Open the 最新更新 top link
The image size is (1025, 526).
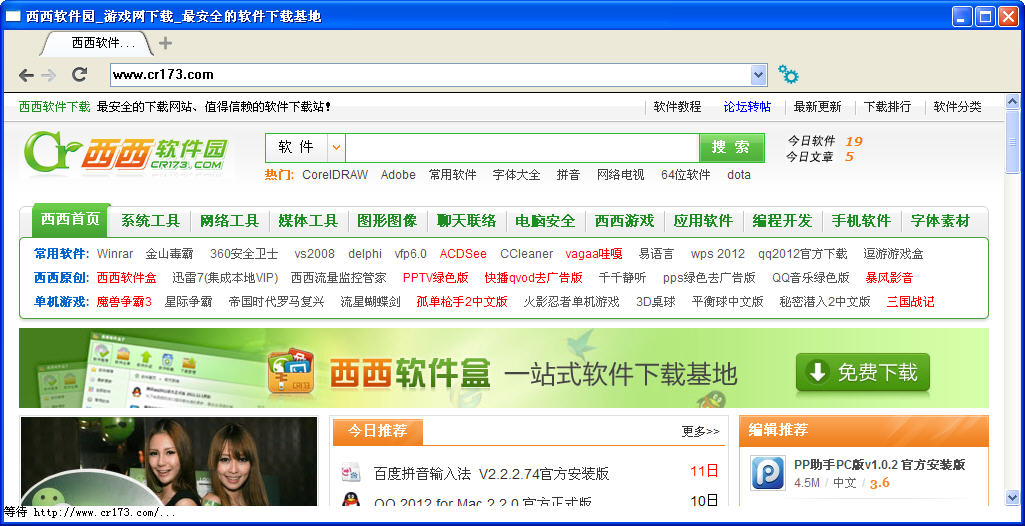817,107
